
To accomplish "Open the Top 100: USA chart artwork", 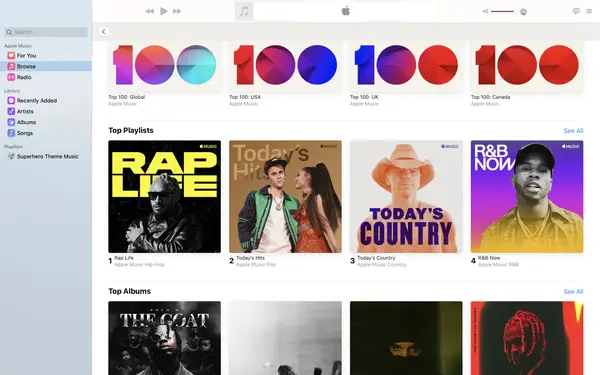I will pos(285,66).
